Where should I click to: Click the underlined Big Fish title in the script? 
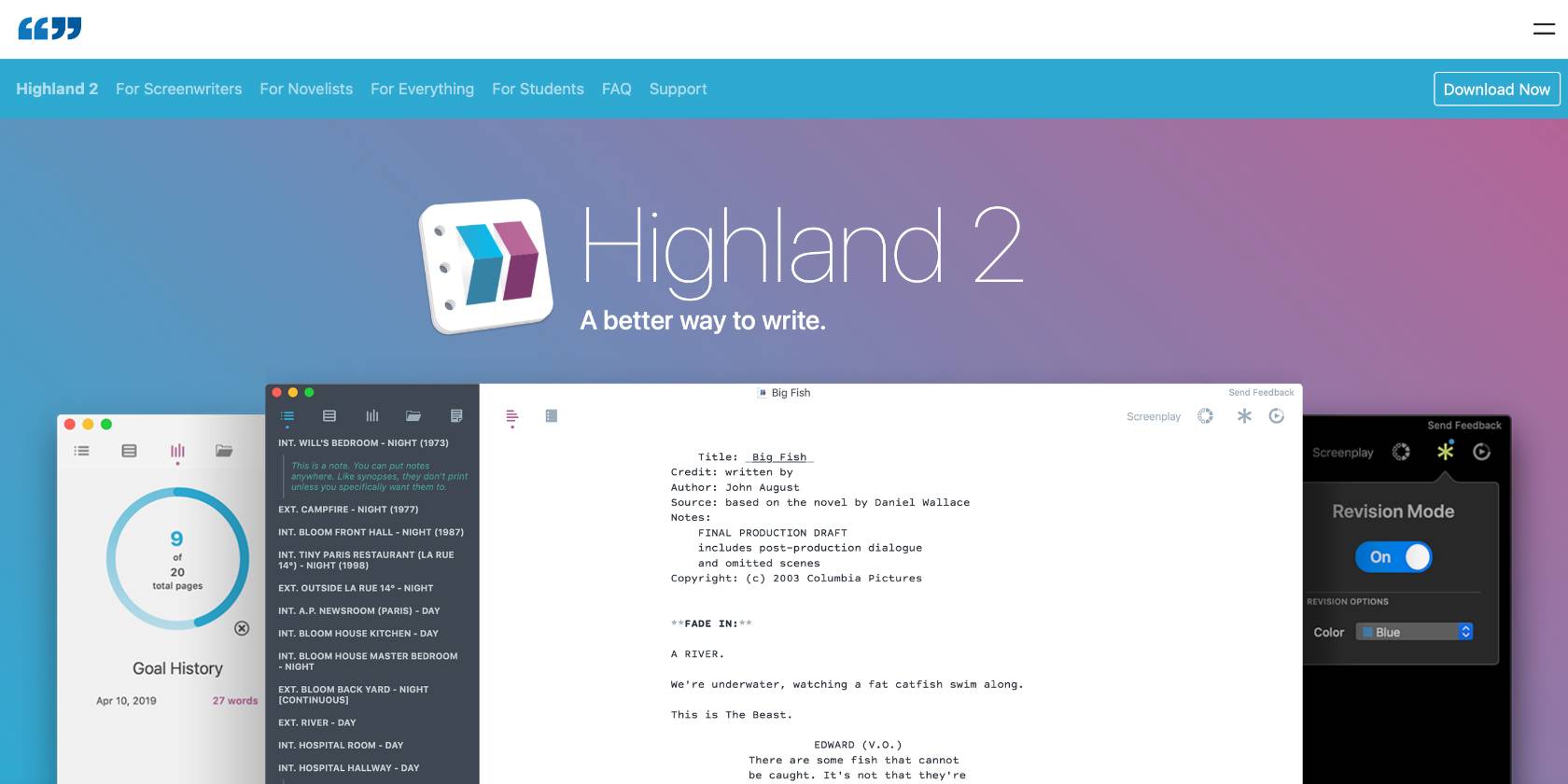[x=779, y=457]
